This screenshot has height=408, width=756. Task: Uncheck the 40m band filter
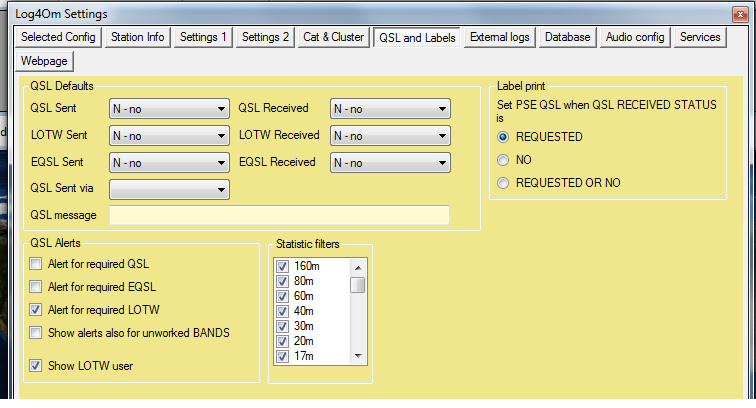coord(283,311)
